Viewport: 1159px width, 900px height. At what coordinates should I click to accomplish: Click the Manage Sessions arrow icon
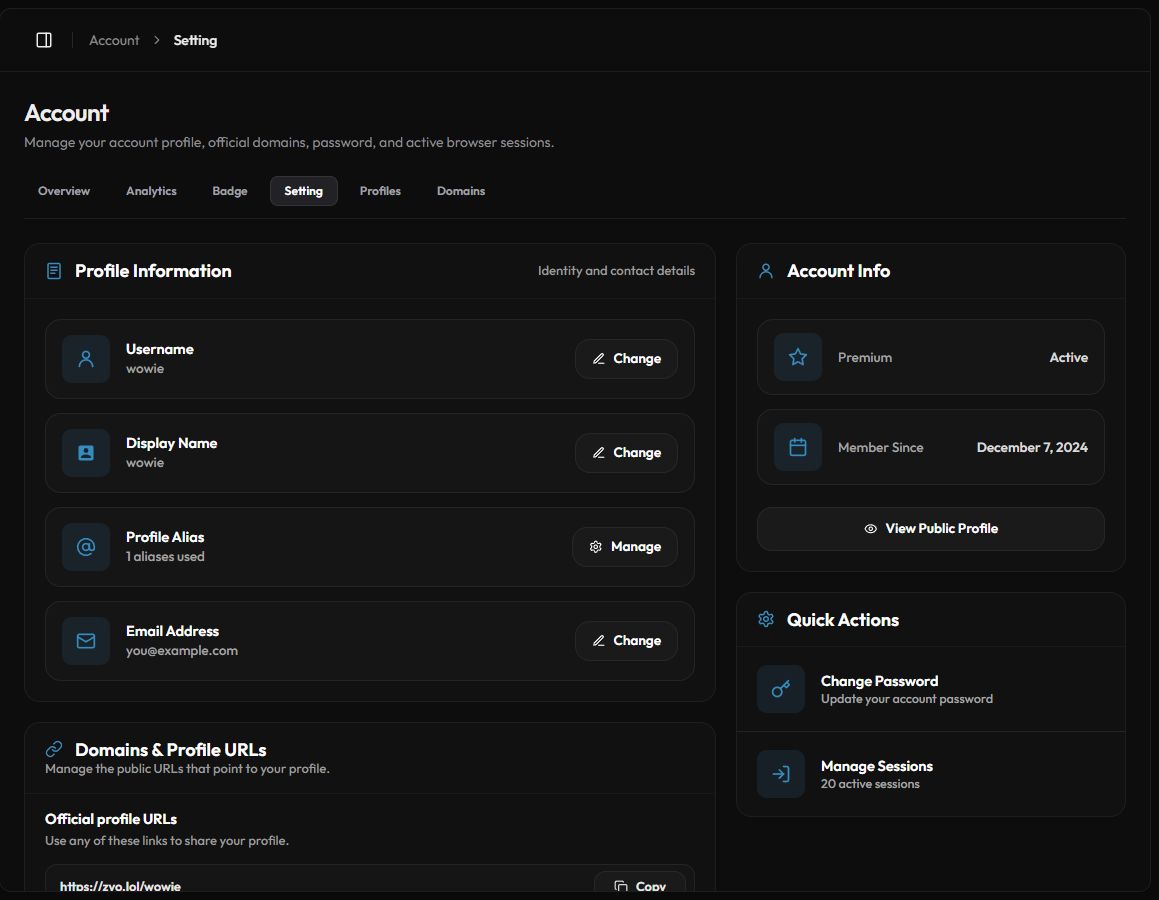point(781,774)
